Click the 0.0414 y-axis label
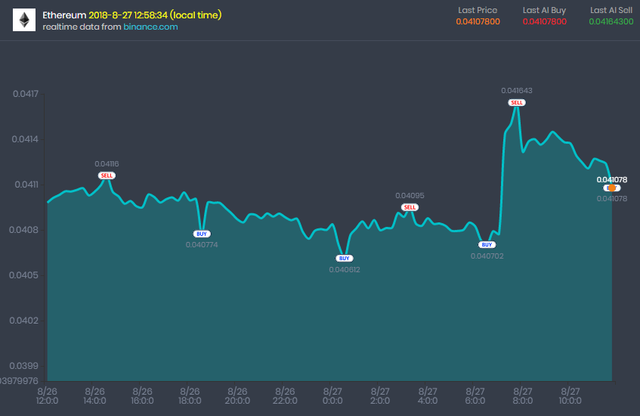Screen dimensions: 640x416 [25, 139]
